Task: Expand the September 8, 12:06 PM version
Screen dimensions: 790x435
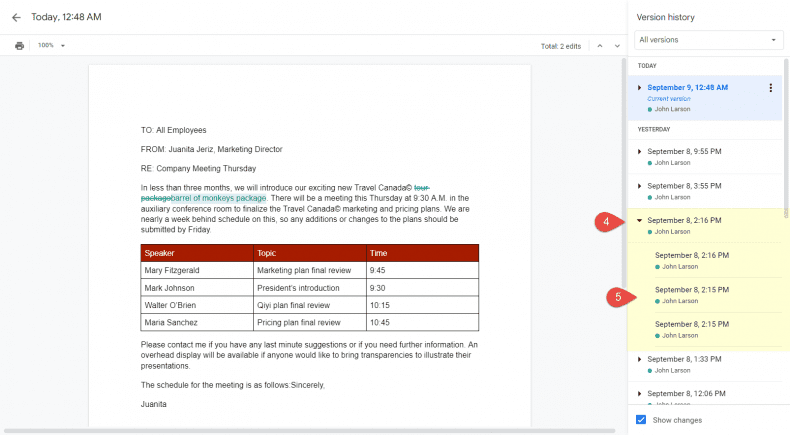Action: click(x=640, y=393)
